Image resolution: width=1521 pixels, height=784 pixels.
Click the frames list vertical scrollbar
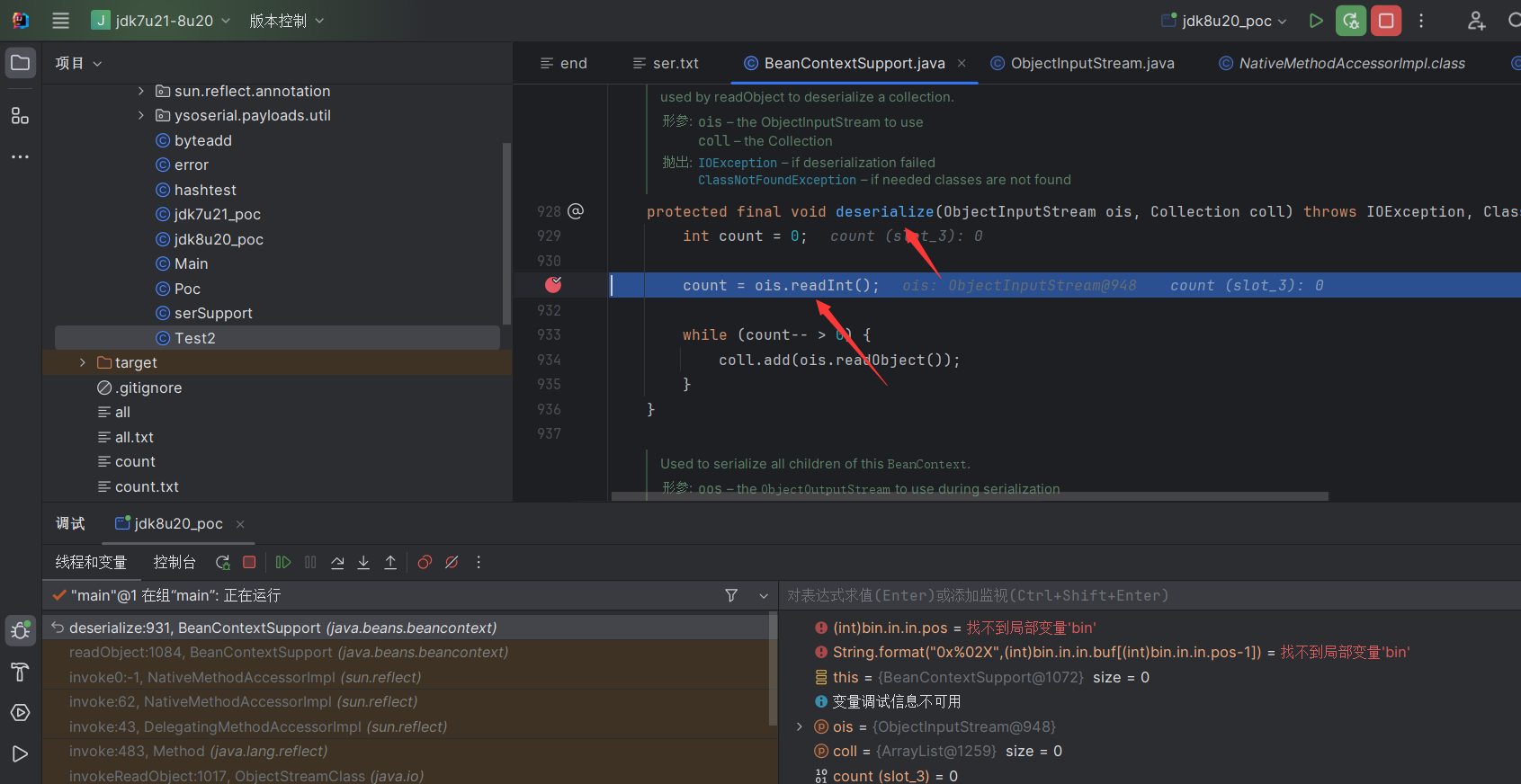click(x=773, y=669)
